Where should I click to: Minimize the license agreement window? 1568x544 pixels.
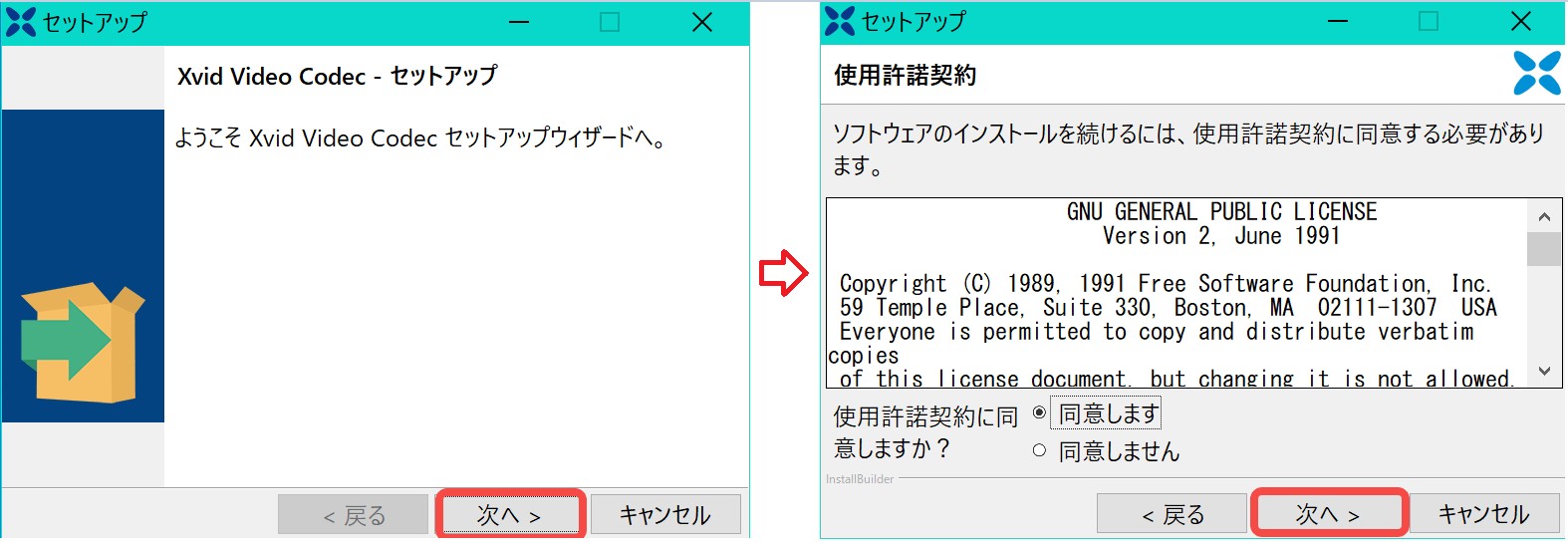[1338, 22]
